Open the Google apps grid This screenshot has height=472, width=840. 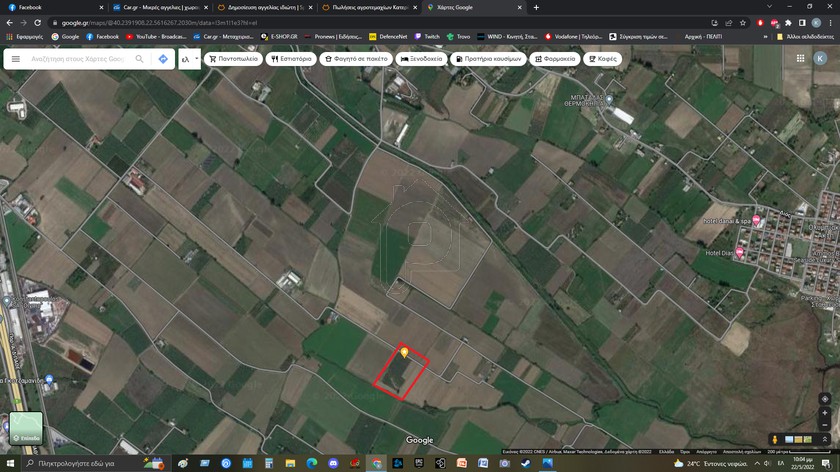point(800,58)
